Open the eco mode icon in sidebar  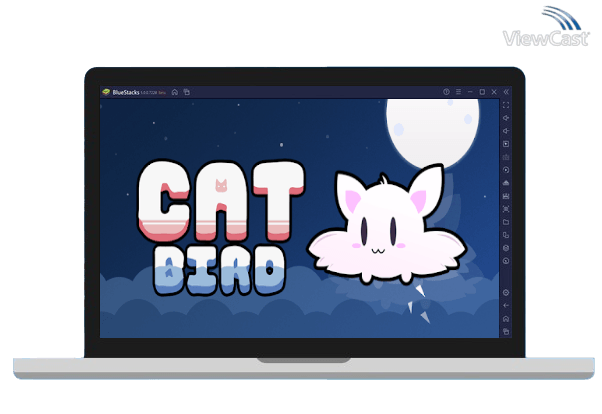pos(506,183)
